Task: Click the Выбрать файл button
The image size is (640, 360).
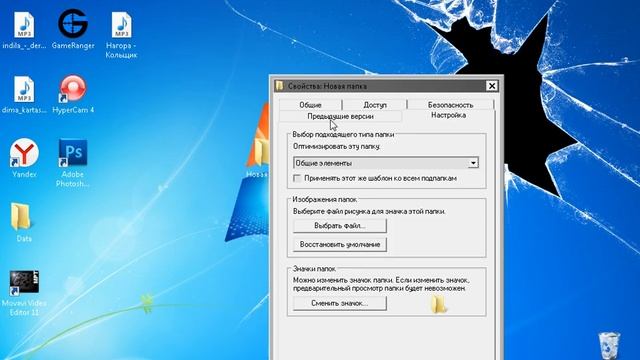Action: [340, 226]
